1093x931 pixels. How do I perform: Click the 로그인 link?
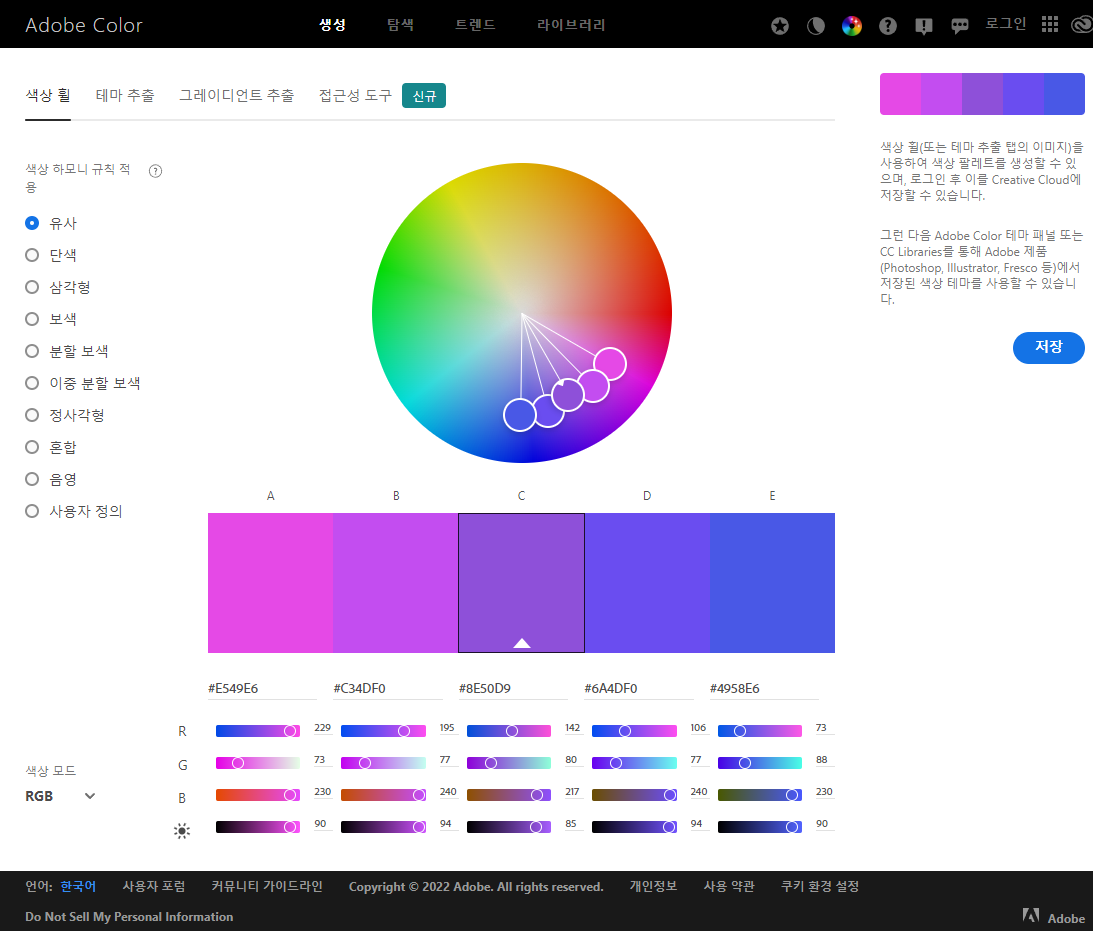(x=1005, y=24)
